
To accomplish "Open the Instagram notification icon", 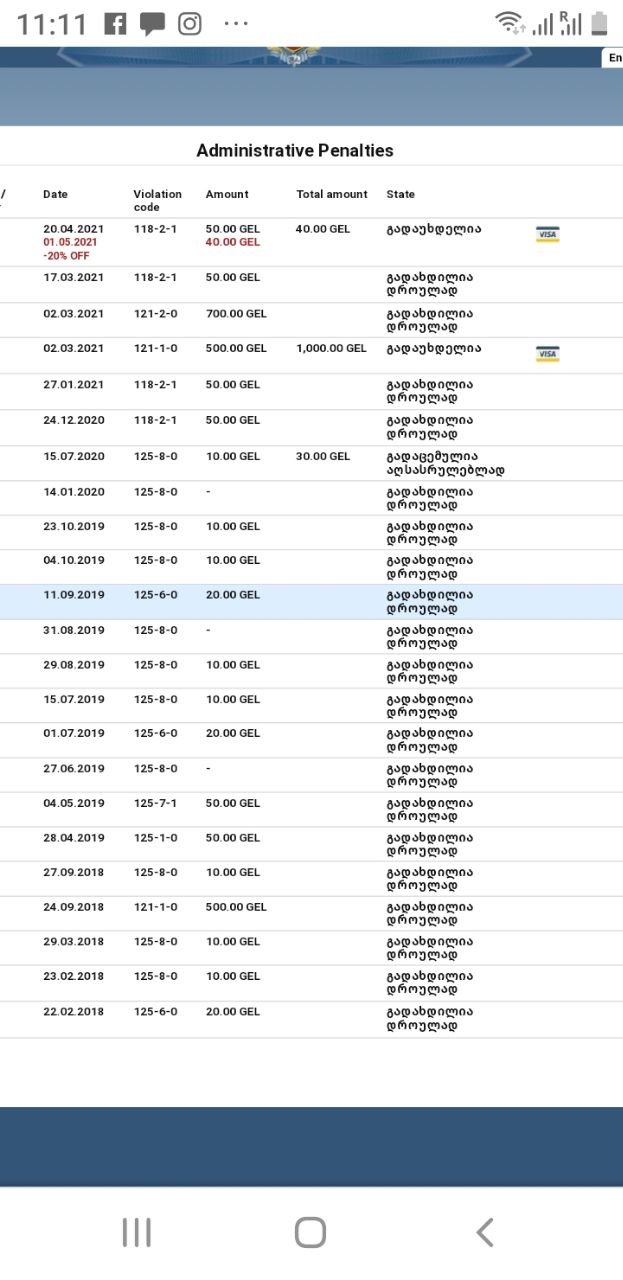I will point(190,23).
